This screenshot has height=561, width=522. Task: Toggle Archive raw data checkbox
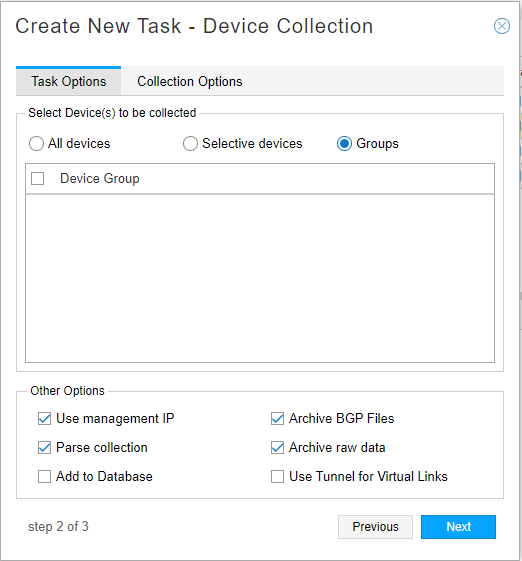[277, 448]
